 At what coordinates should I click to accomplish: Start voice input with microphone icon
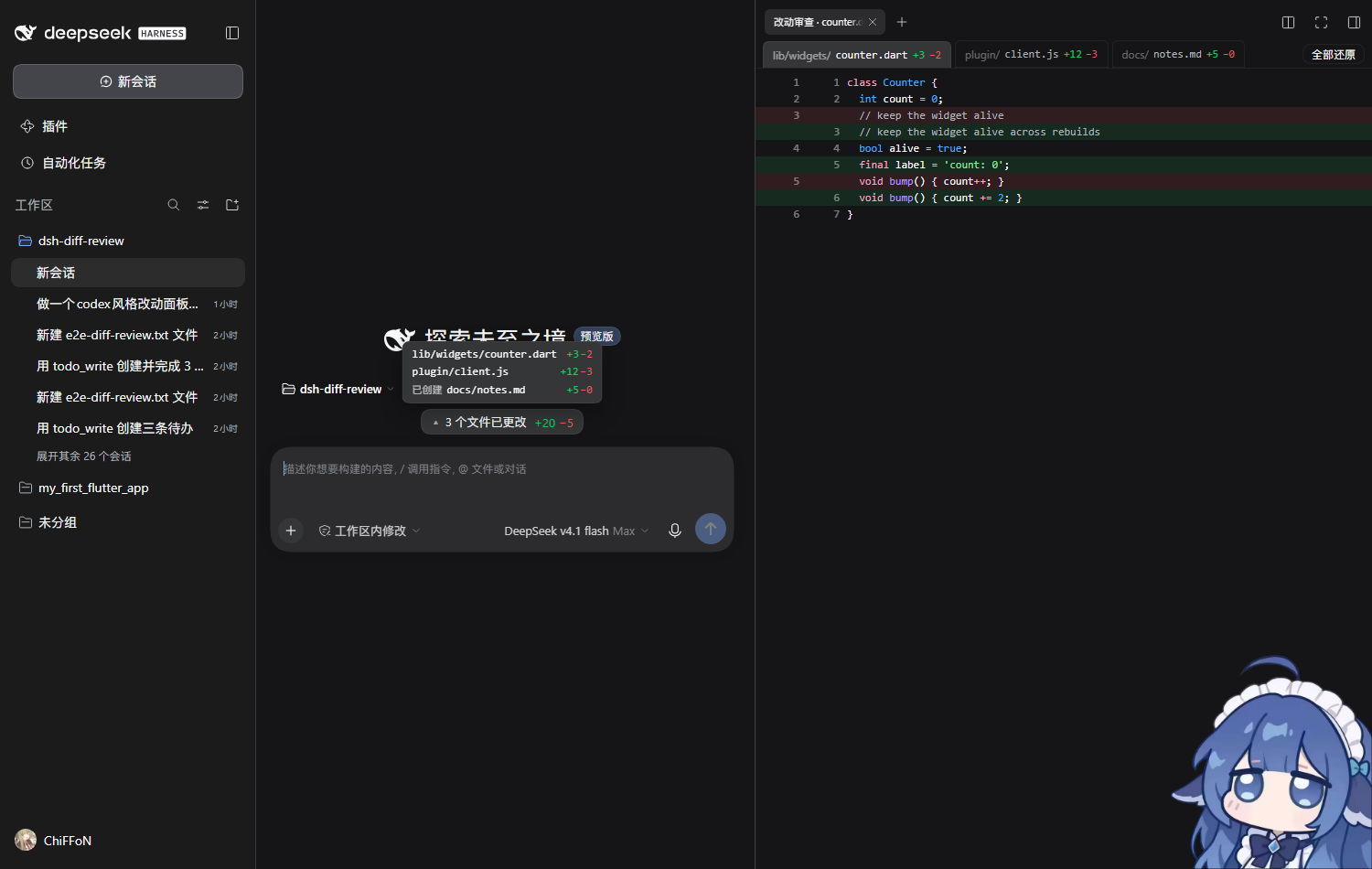(675, 531)
